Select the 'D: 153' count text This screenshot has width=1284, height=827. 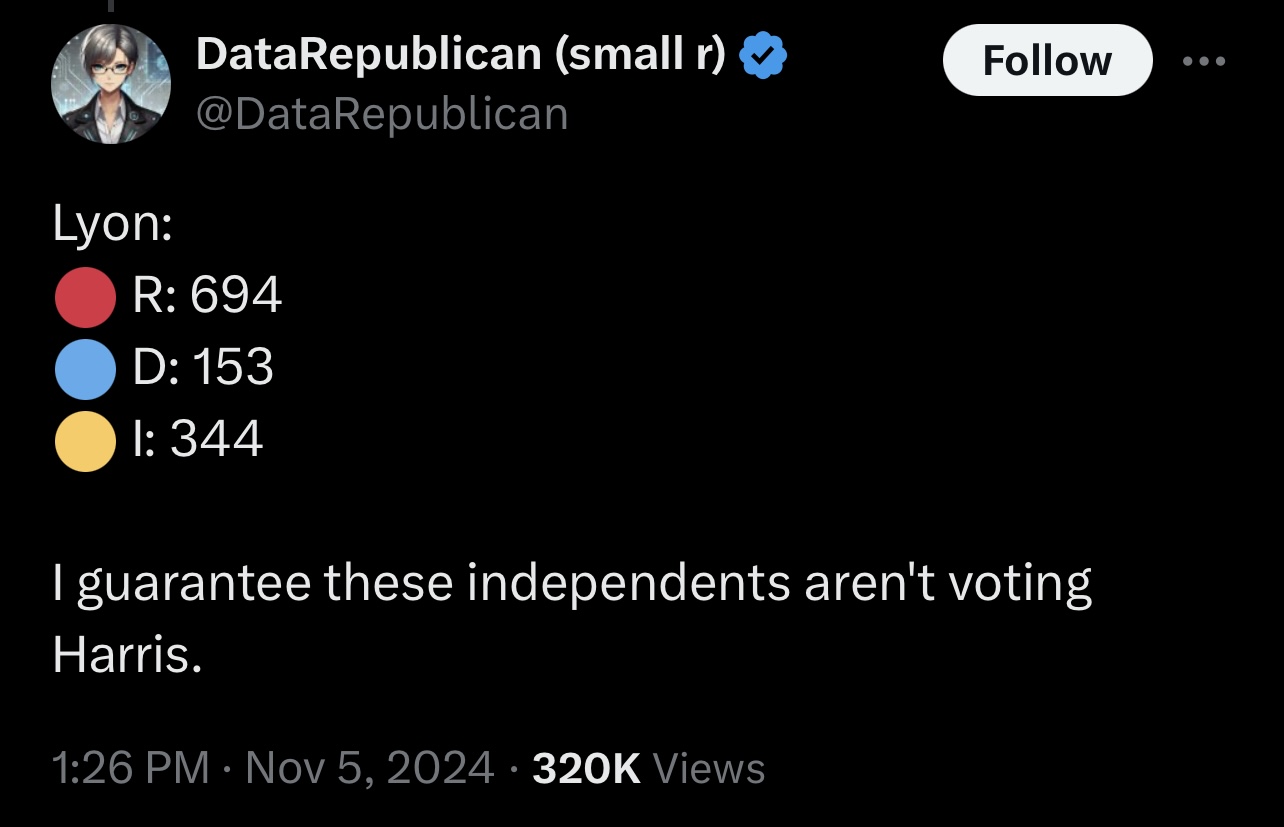[203, 367]
